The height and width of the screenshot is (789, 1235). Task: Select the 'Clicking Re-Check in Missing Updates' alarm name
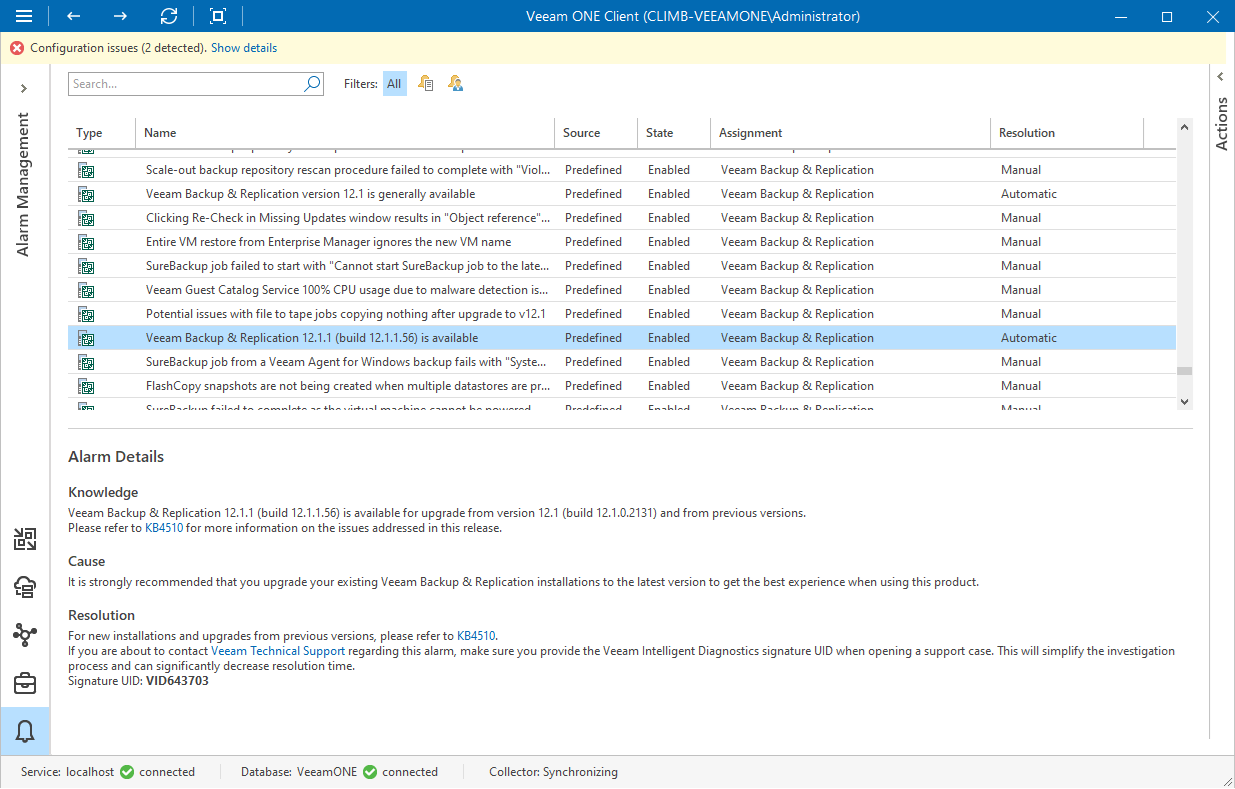click(348, 218)
